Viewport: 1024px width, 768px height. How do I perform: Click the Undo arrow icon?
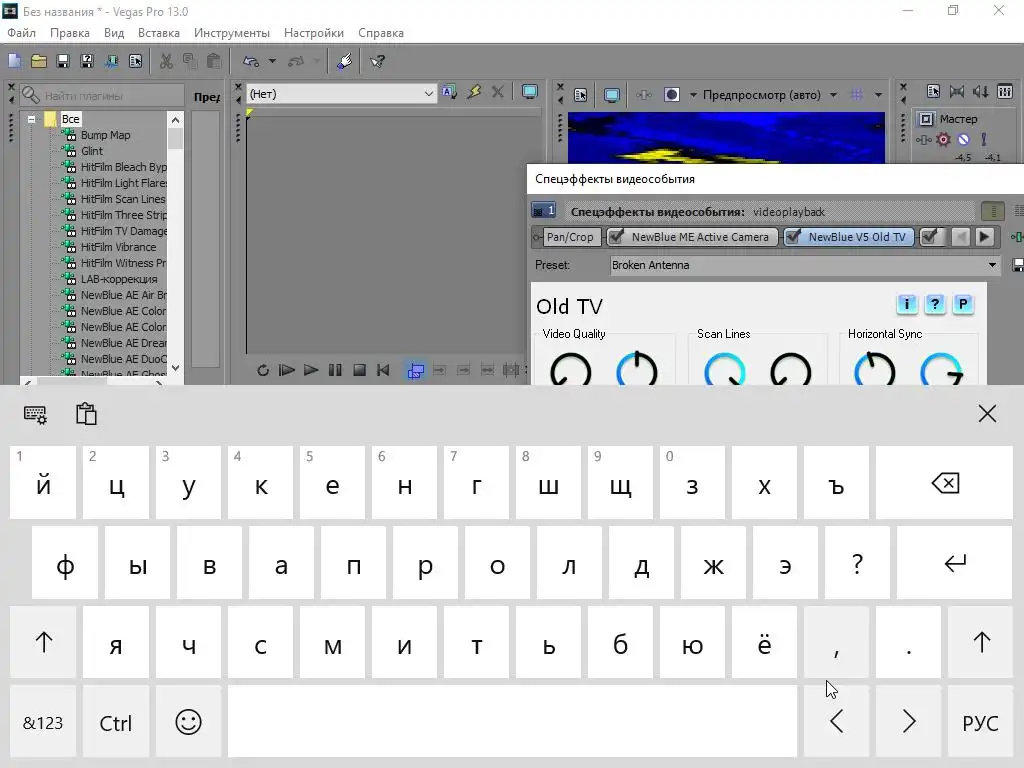[251, 61]
